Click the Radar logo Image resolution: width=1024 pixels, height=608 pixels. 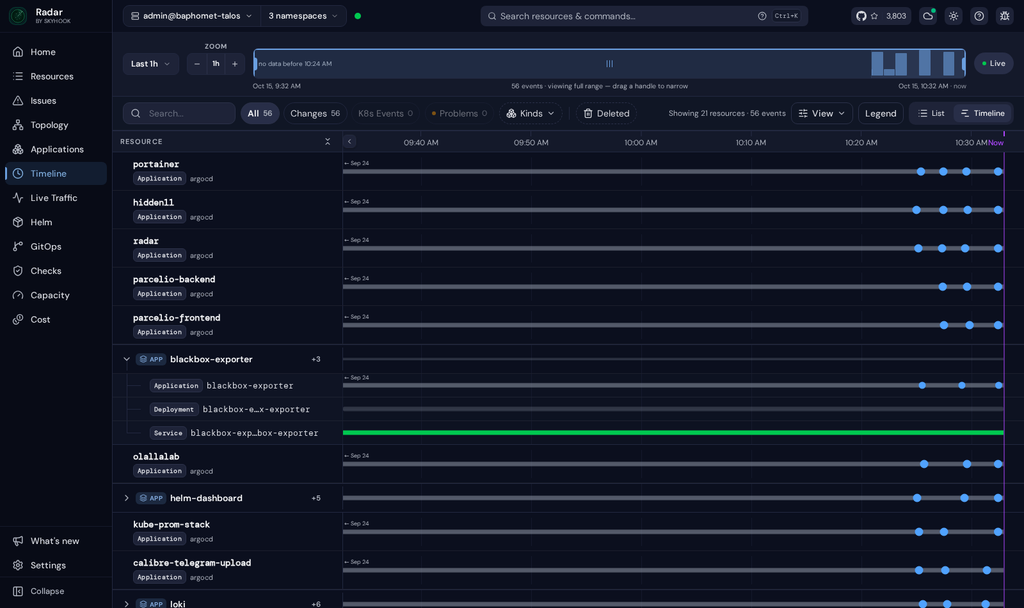[x=18, y=16]
